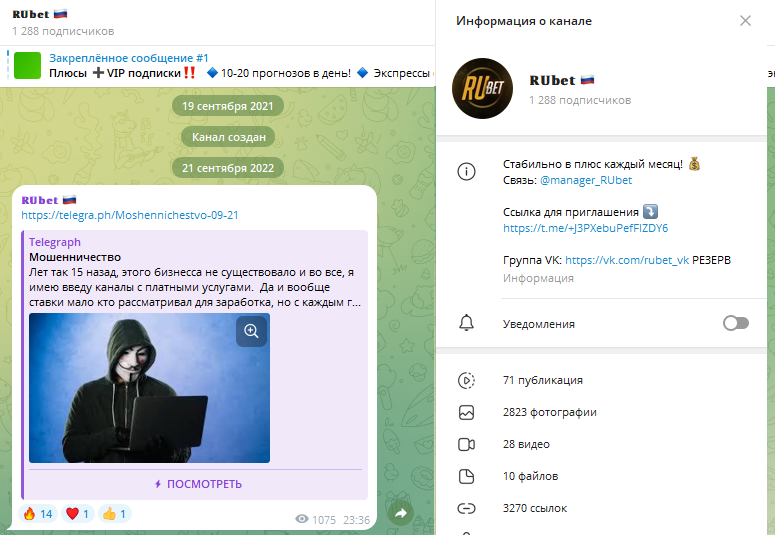
Task: Close the channel info panel
Action: [x=745, y=21]
